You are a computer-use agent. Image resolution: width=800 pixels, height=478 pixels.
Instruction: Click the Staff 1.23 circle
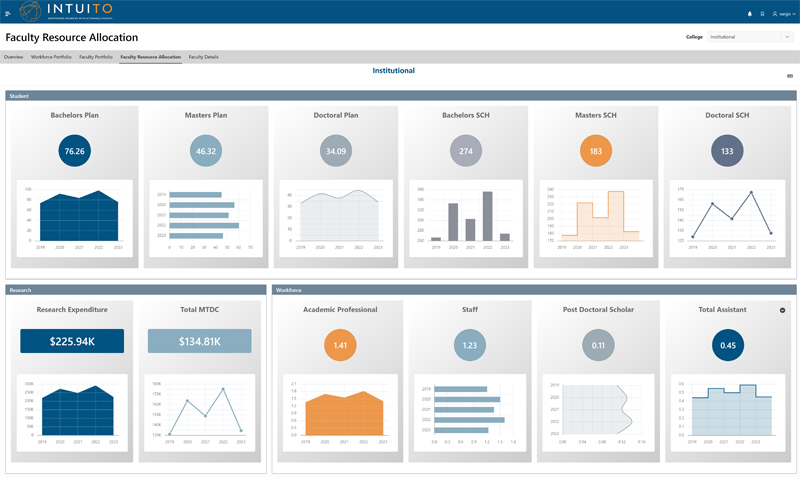470,345
